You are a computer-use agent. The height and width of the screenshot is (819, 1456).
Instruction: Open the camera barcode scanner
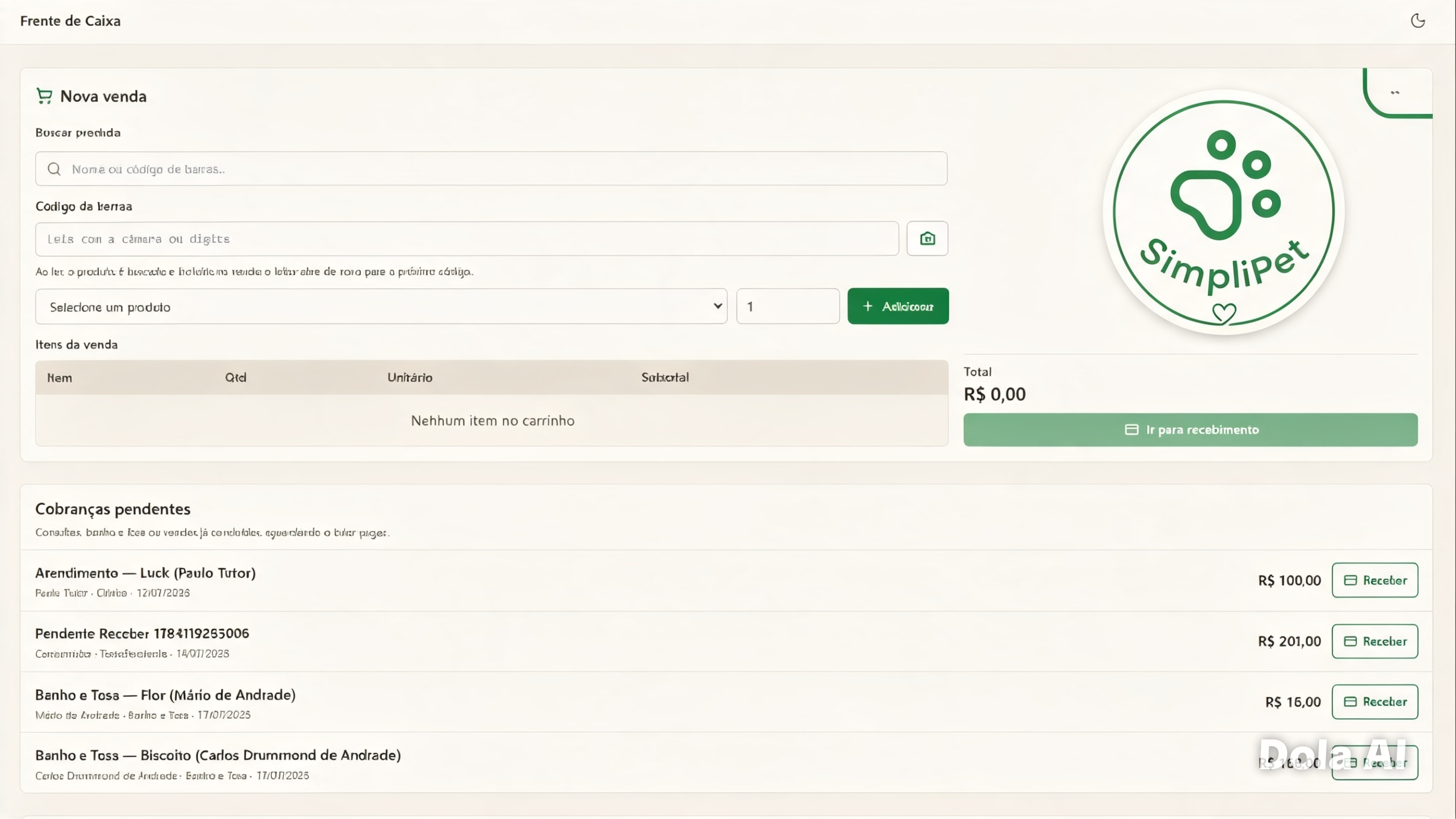tap(927, 238)
